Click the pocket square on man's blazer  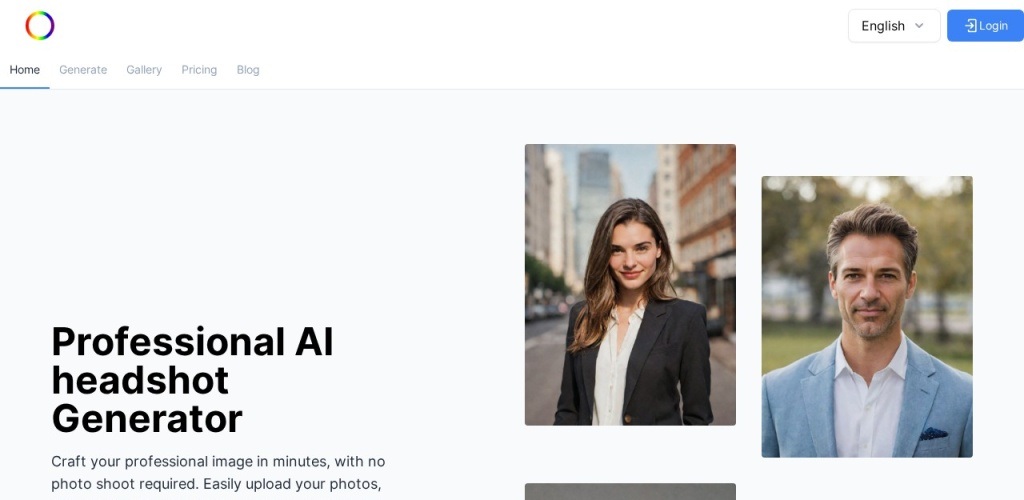point(933,433)
